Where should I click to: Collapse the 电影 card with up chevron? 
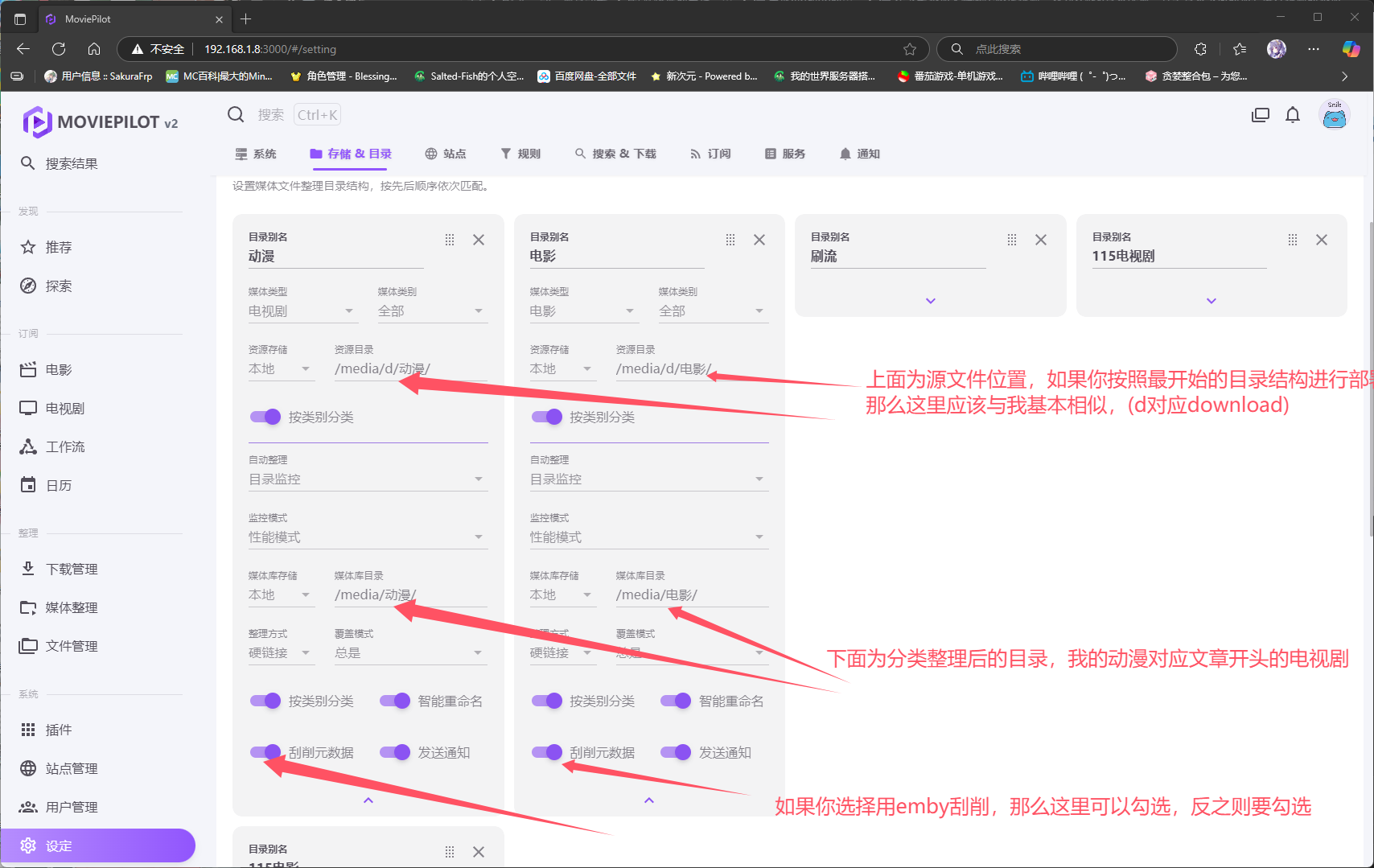tap(648, 800)
